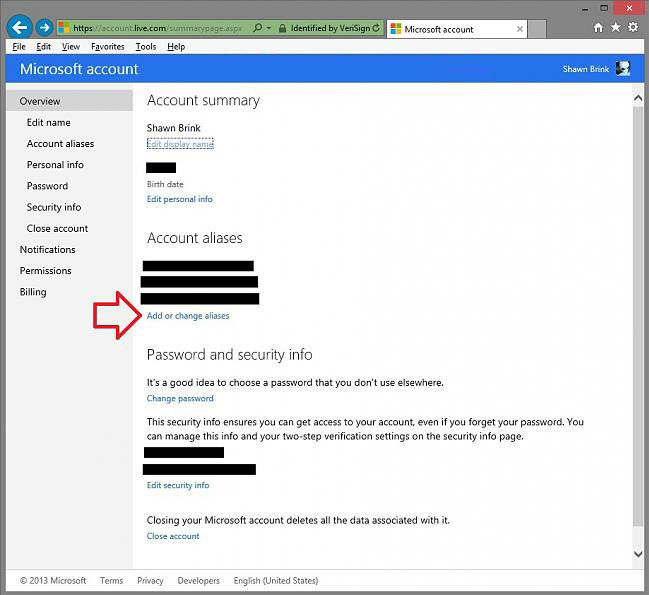649x595 pixels.
Task: Open the Edit menu
Action: pyautogui.click(x=43, y=47)
